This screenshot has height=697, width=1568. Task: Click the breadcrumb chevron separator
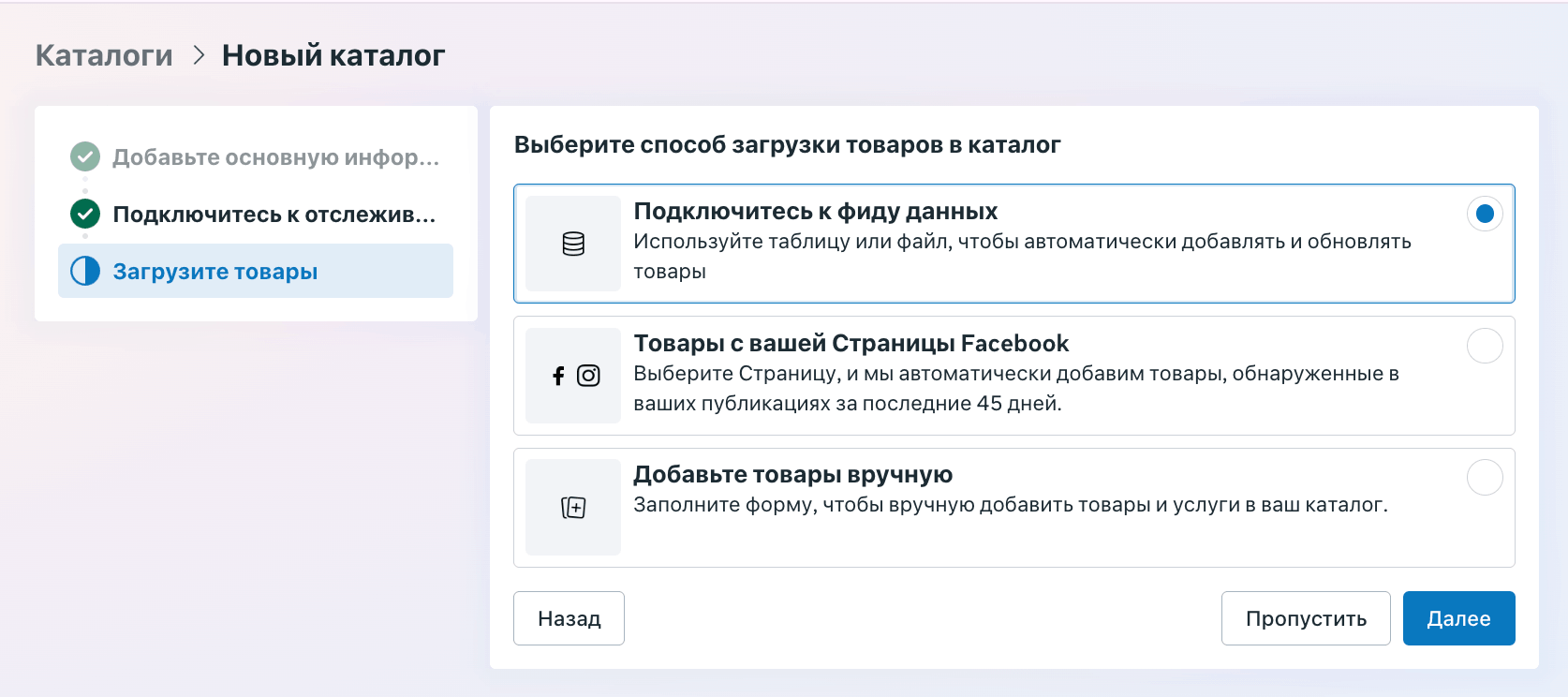pos(199,55)
